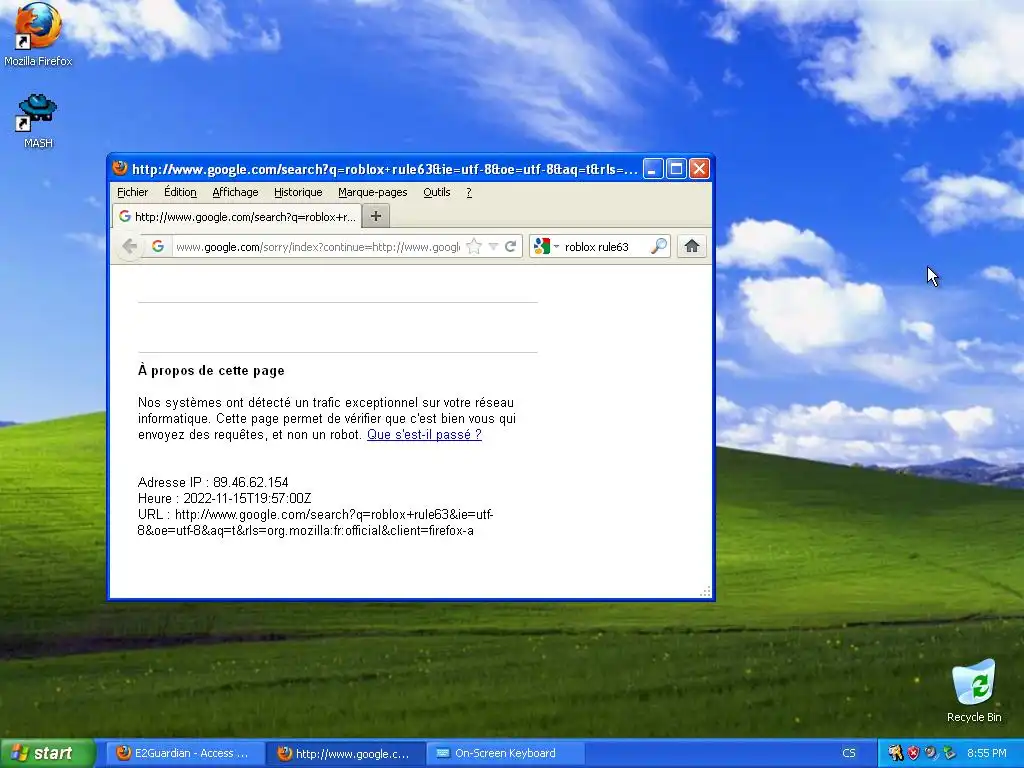
Task: Click into the URL address field
Action: [318, 246]
